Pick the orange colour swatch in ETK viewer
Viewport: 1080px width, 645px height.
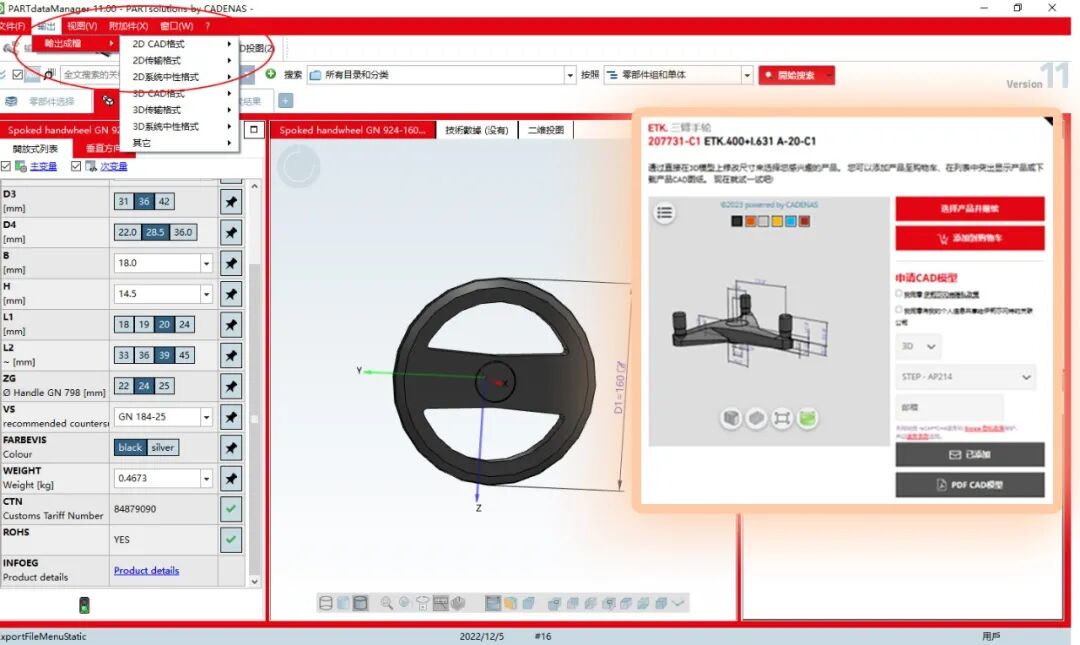coord(751,221)
